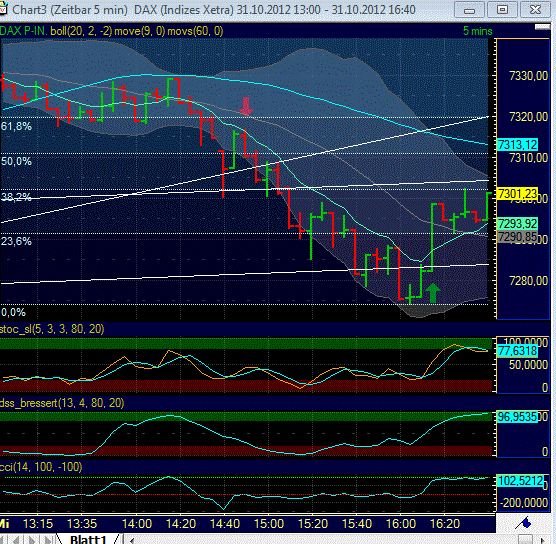Click the 'dss_bressert(13, 4, 80, 20)' panel label
Image resolution: width=556 pixels, height=544 pixels.
click(62, 403)
